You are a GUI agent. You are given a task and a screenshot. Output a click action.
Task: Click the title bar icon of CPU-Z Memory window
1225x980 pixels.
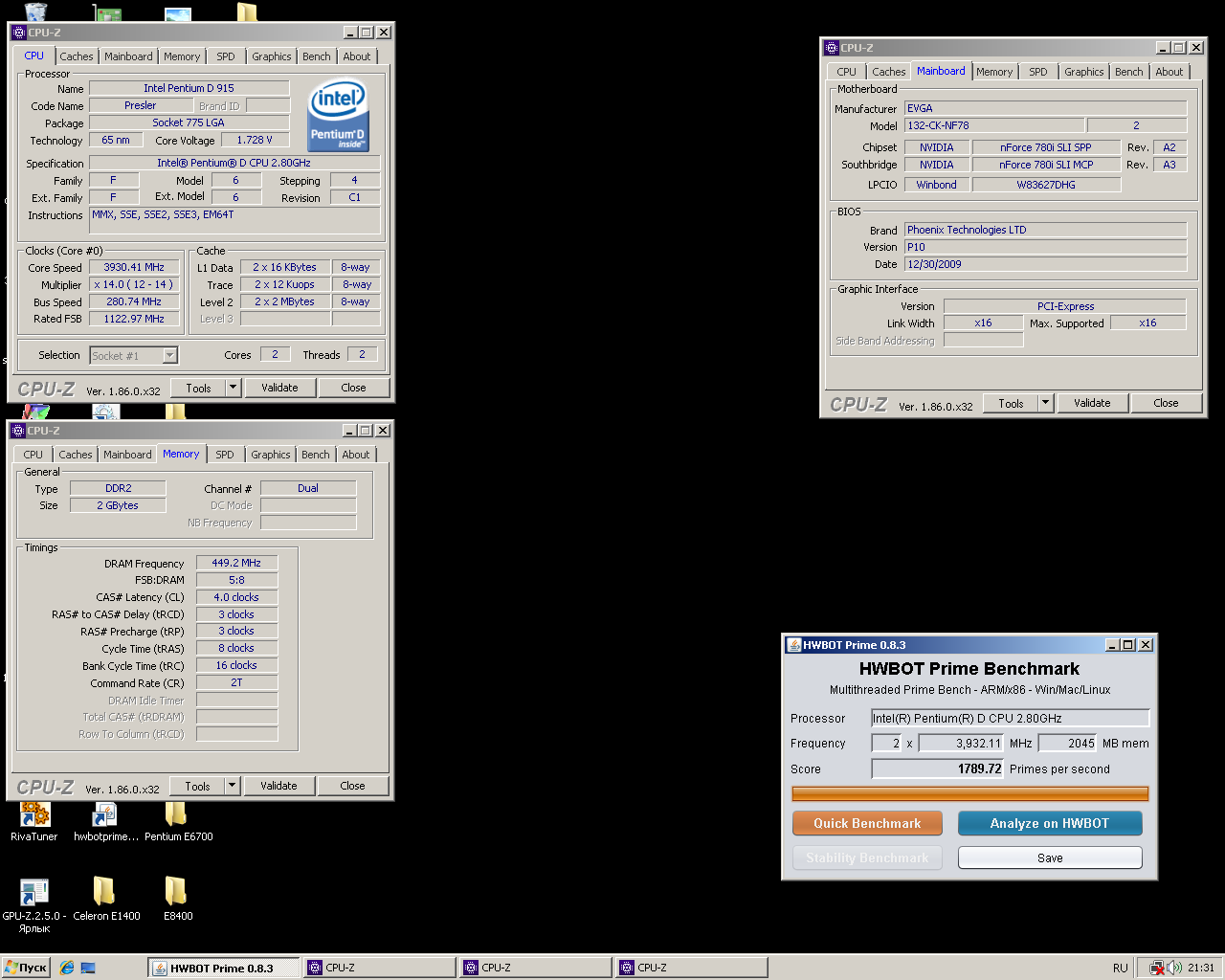tap(18, 430)
